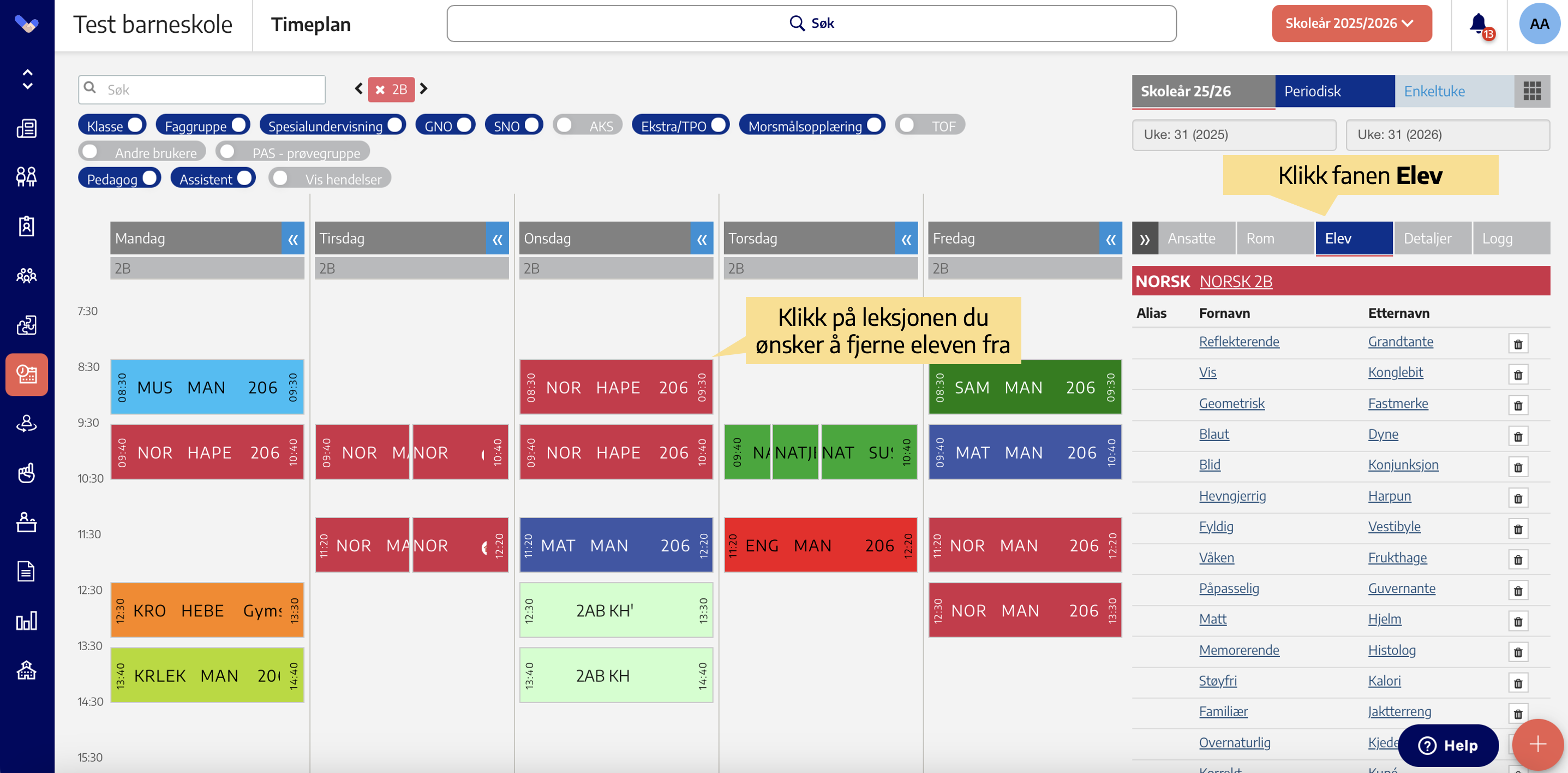The height and width of the screenshot is (773, 1568).
Task: Select the Enkeltuke view tab
Action: tap(1454, 91)
